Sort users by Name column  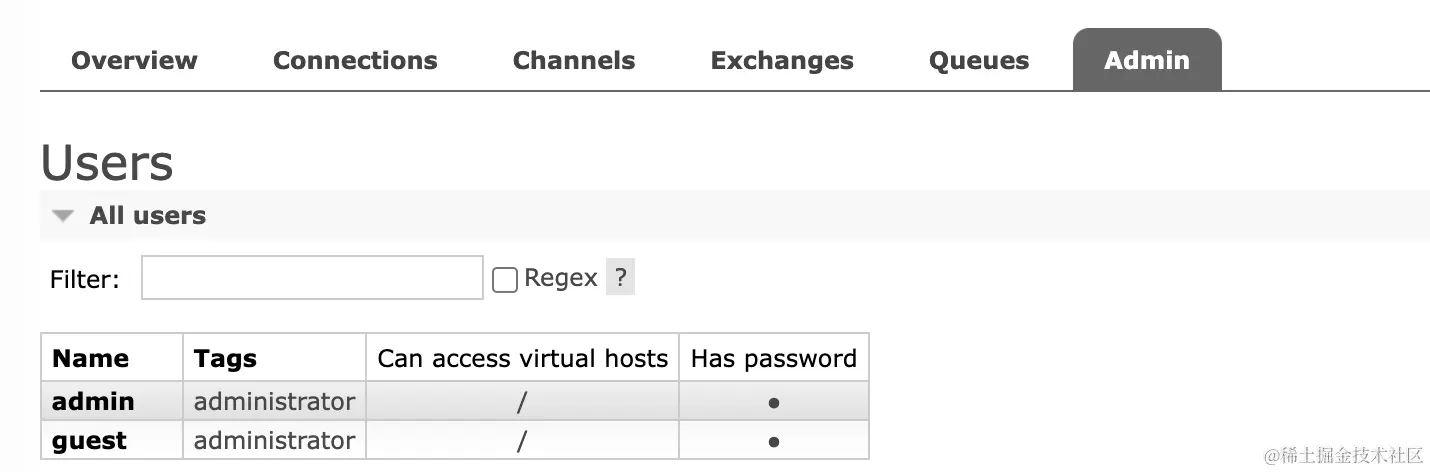pos(91,359)
